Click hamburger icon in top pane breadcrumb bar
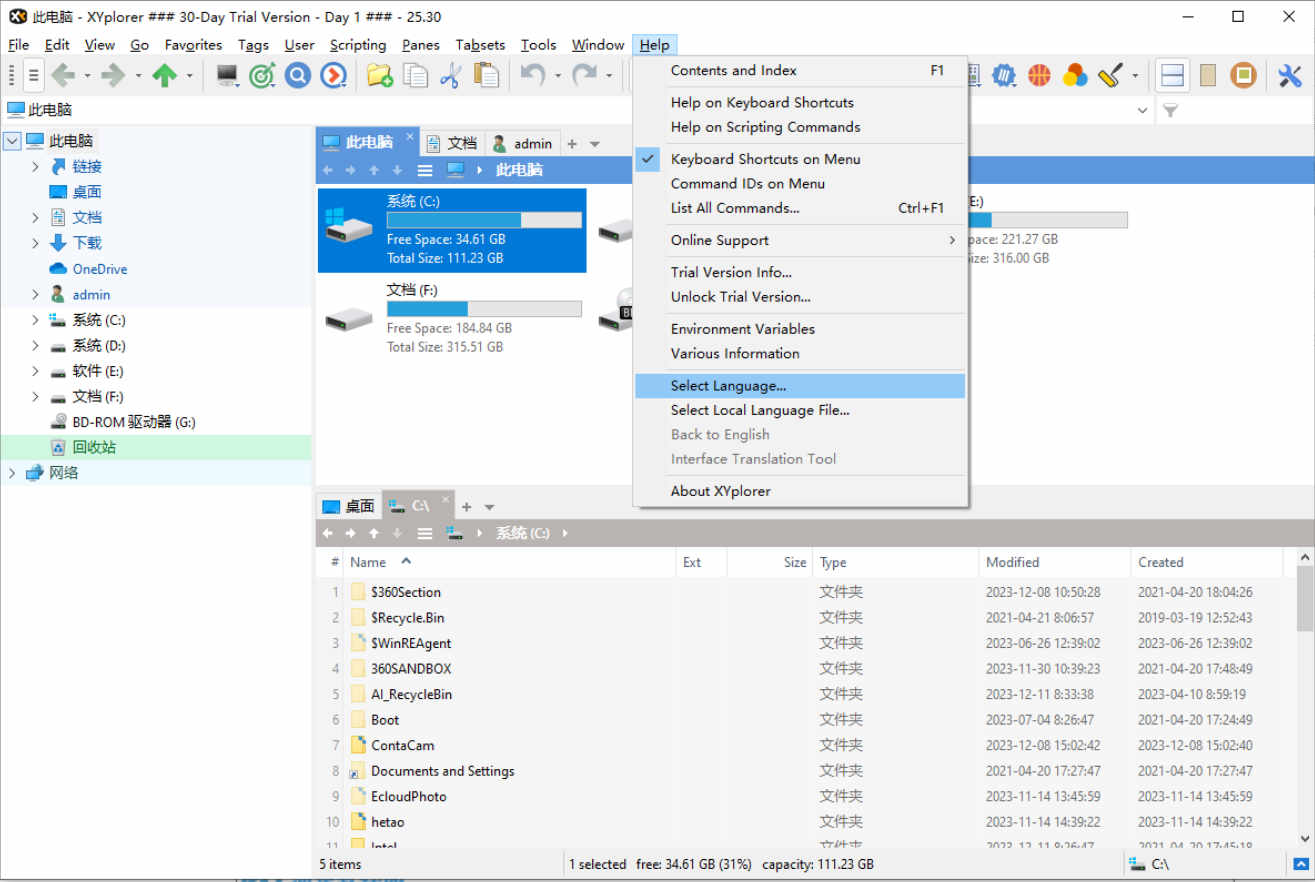 tap(425, 170)
